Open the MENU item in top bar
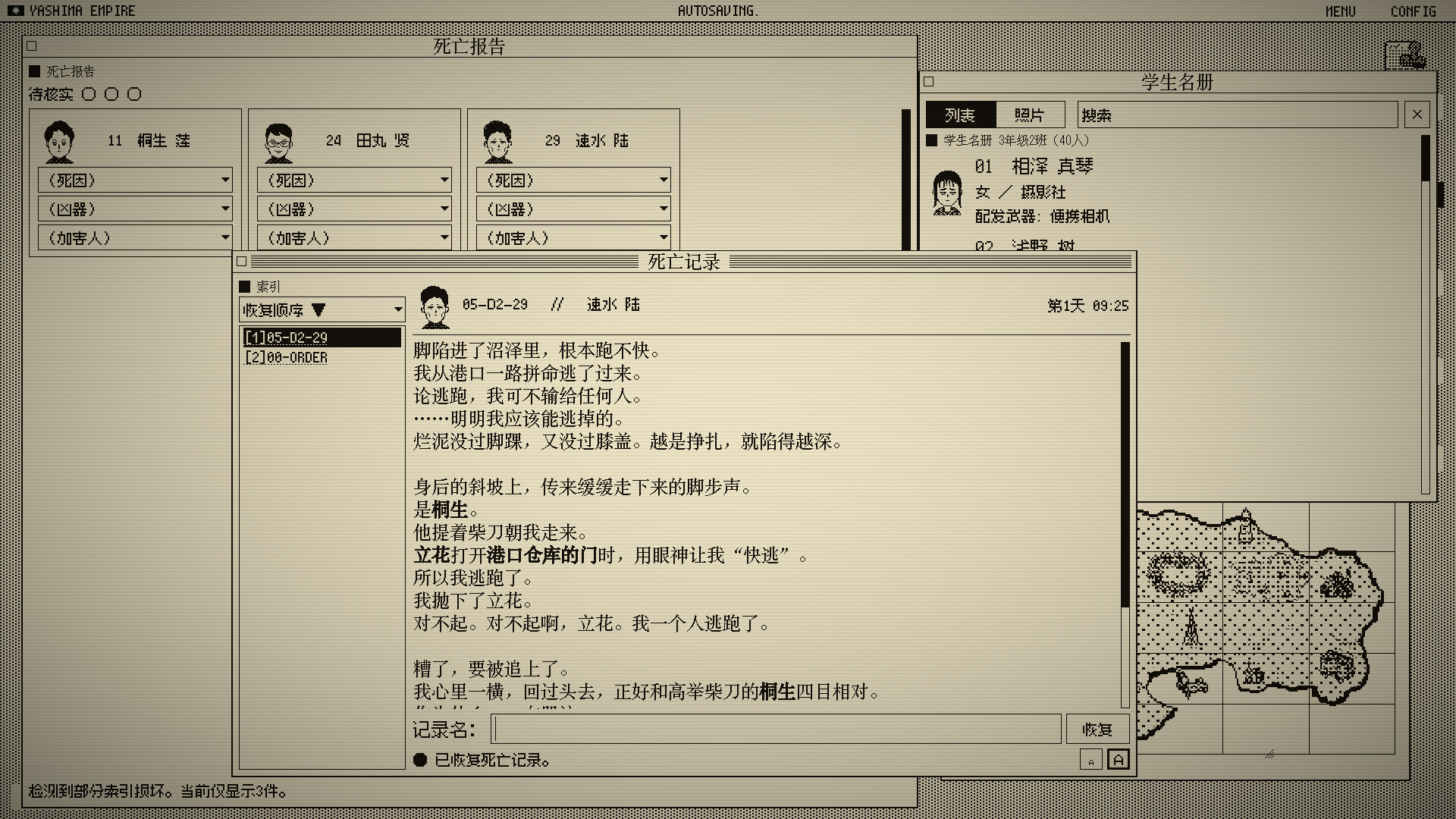Screen dimensions: 1456x819 click(1340, 11)
